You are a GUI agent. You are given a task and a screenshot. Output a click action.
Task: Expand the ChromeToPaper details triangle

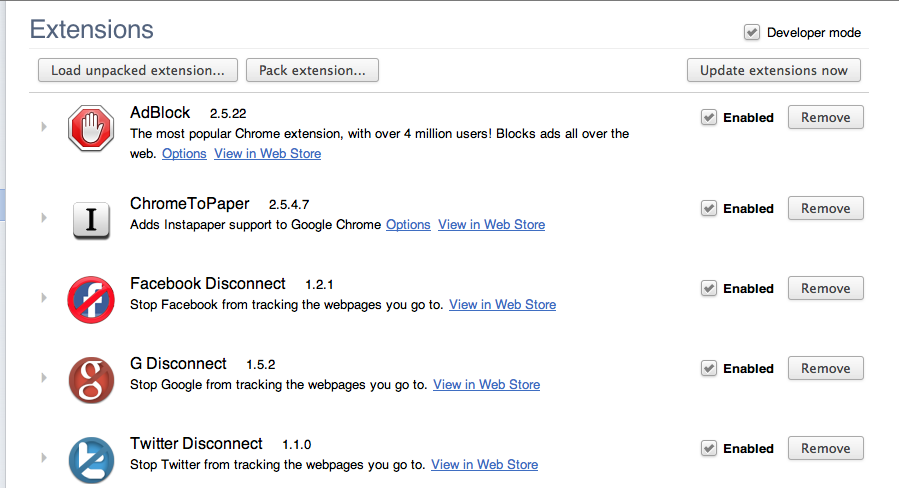[x=44, y=217]
